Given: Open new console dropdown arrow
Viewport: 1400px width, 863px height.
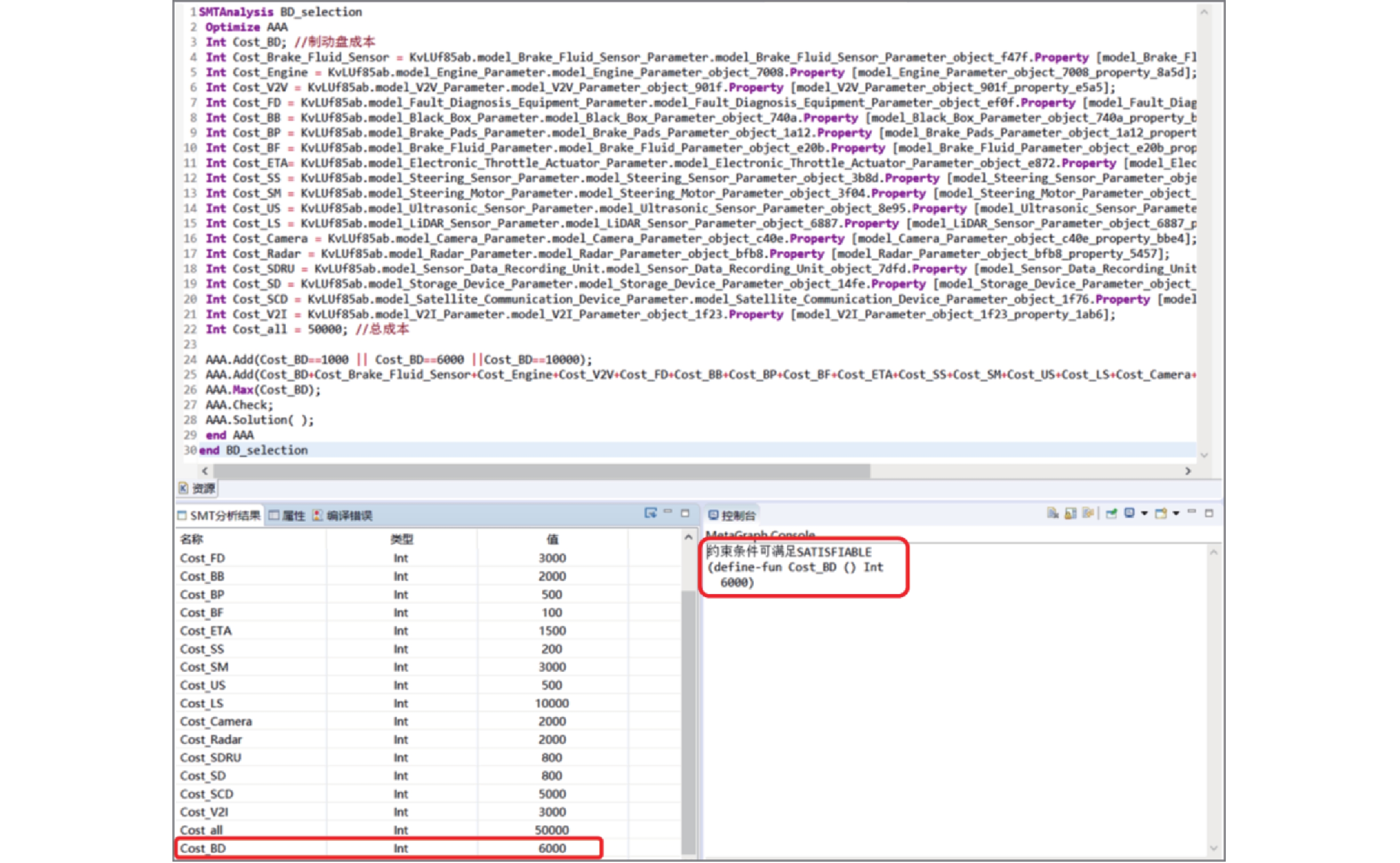Looking at the screenshot, I should click(x=1176, y=514).
